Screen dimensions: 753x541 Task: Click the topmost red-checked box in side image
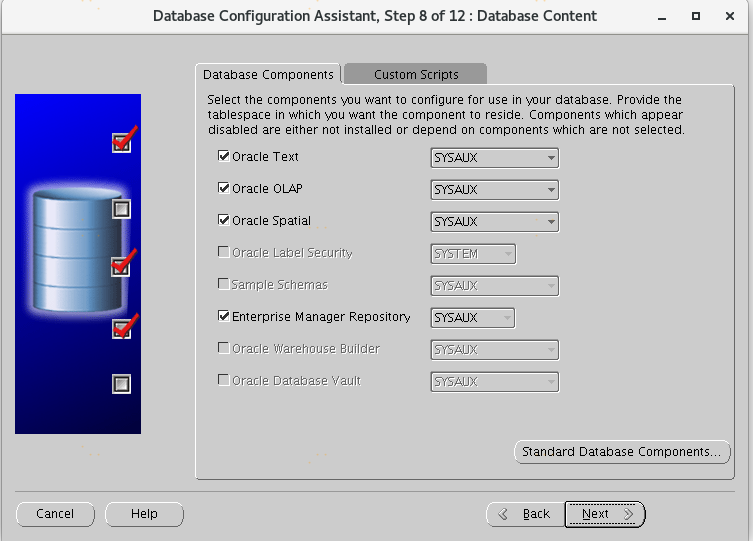click(121, 143)
